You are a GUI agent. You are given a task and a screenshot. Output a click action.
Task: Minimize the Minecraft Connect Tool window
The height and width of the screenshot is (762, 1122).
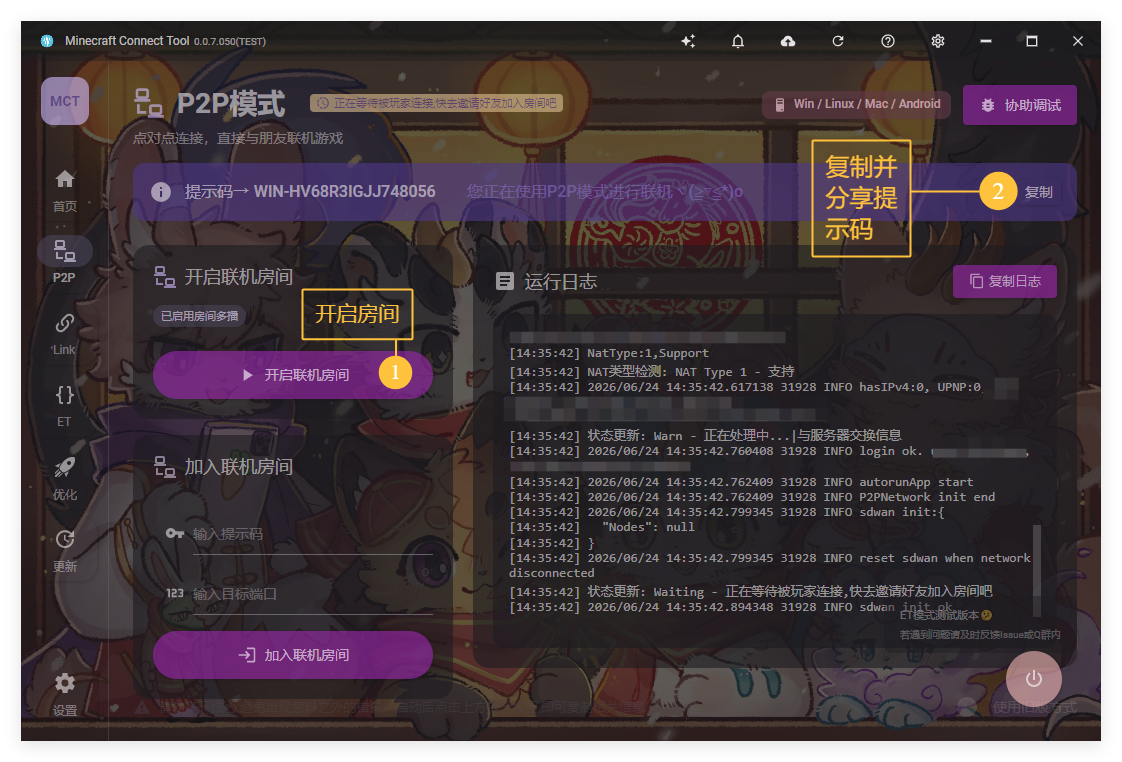pos(985,41)
